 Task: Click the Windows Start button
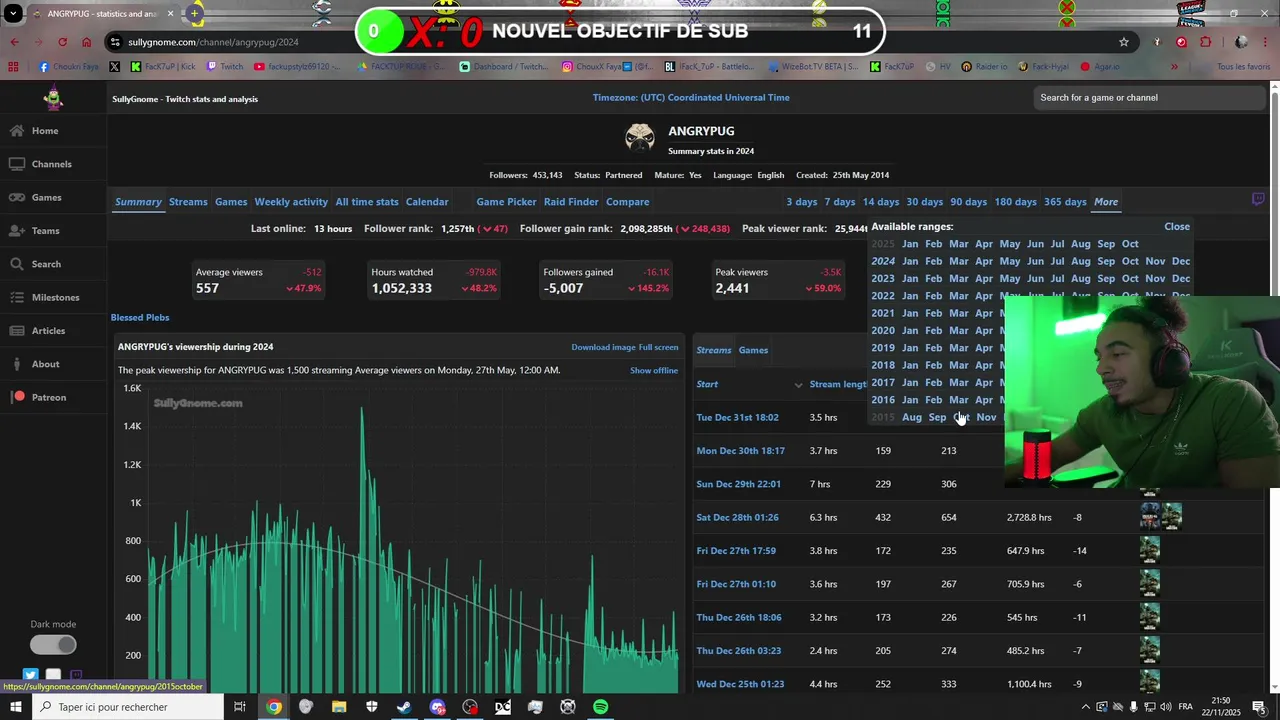click(x=16, y=707)
